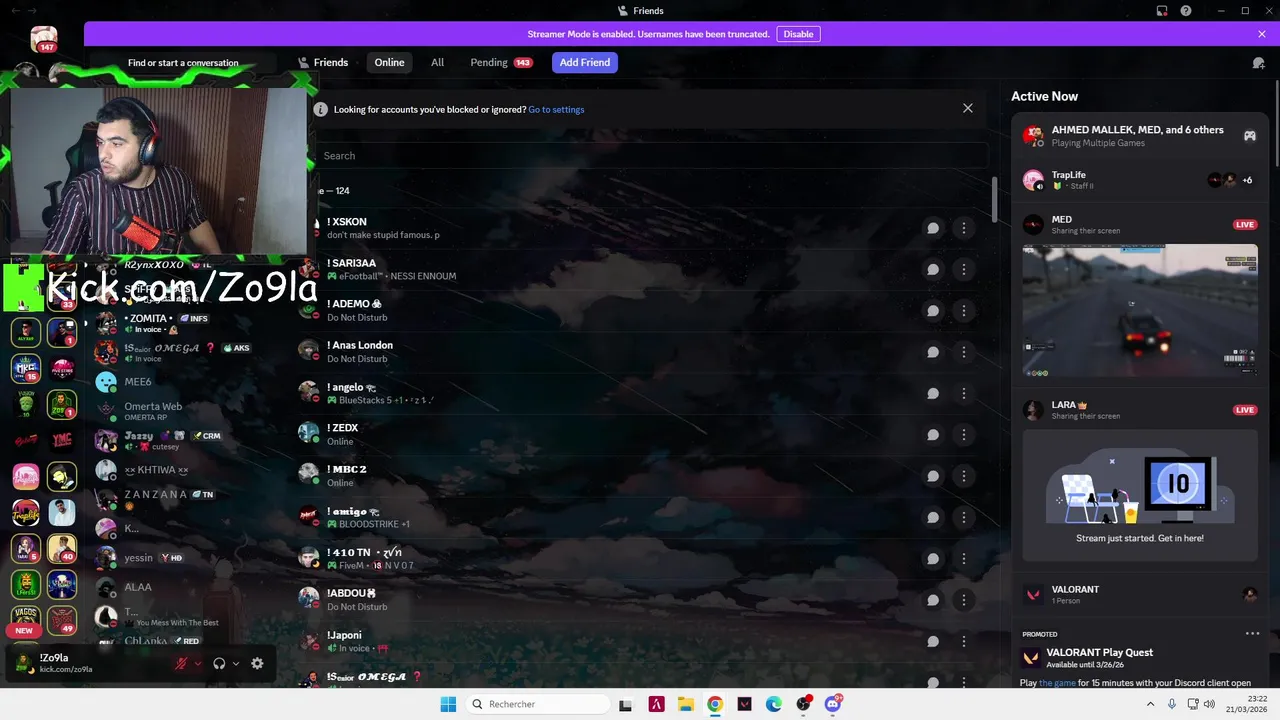Disable Streamer Mode
The height and width of the screenshot is (720, 1280).
798,34
